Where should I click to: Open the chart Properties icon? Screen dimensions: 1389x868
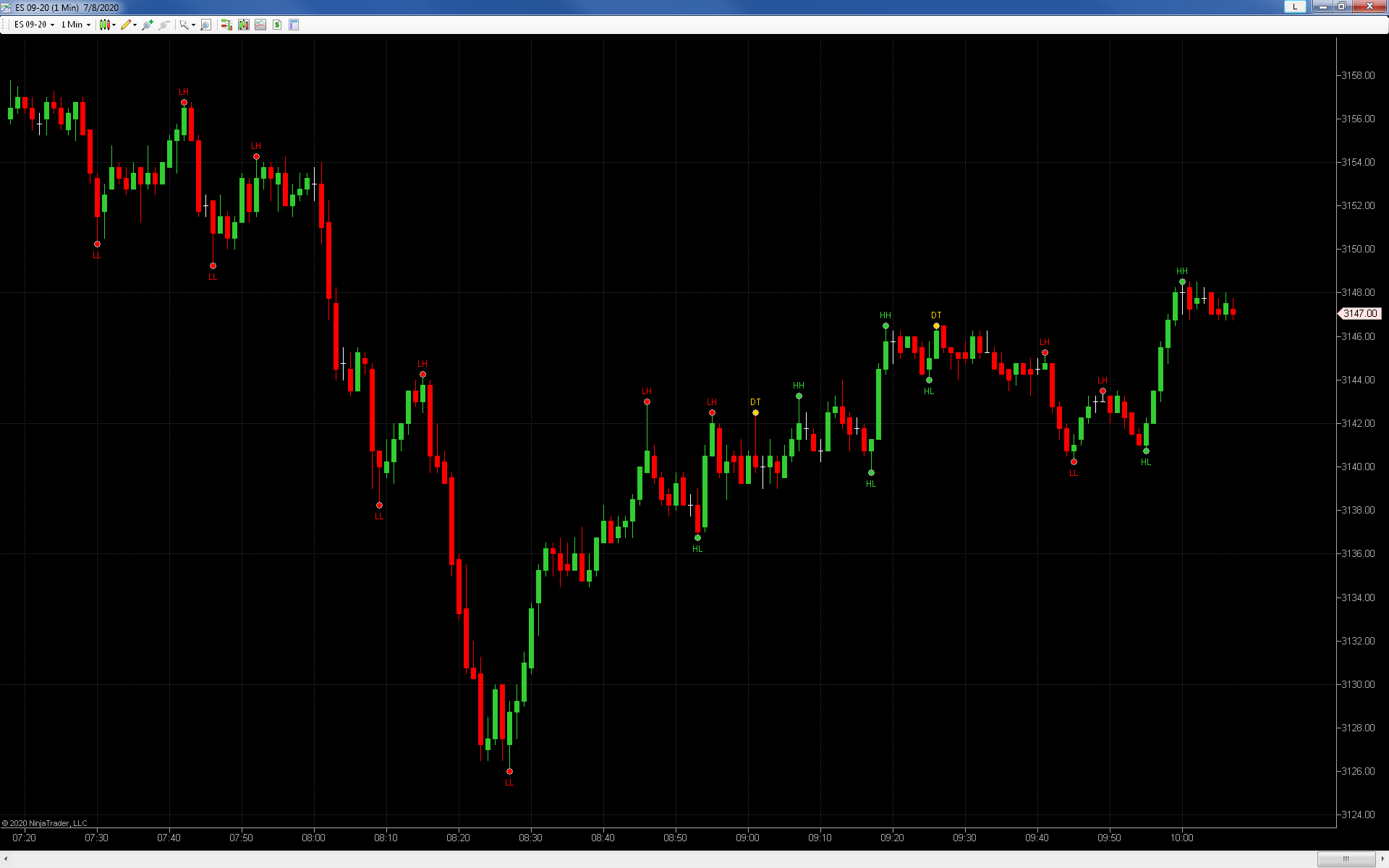click(294, 25)
